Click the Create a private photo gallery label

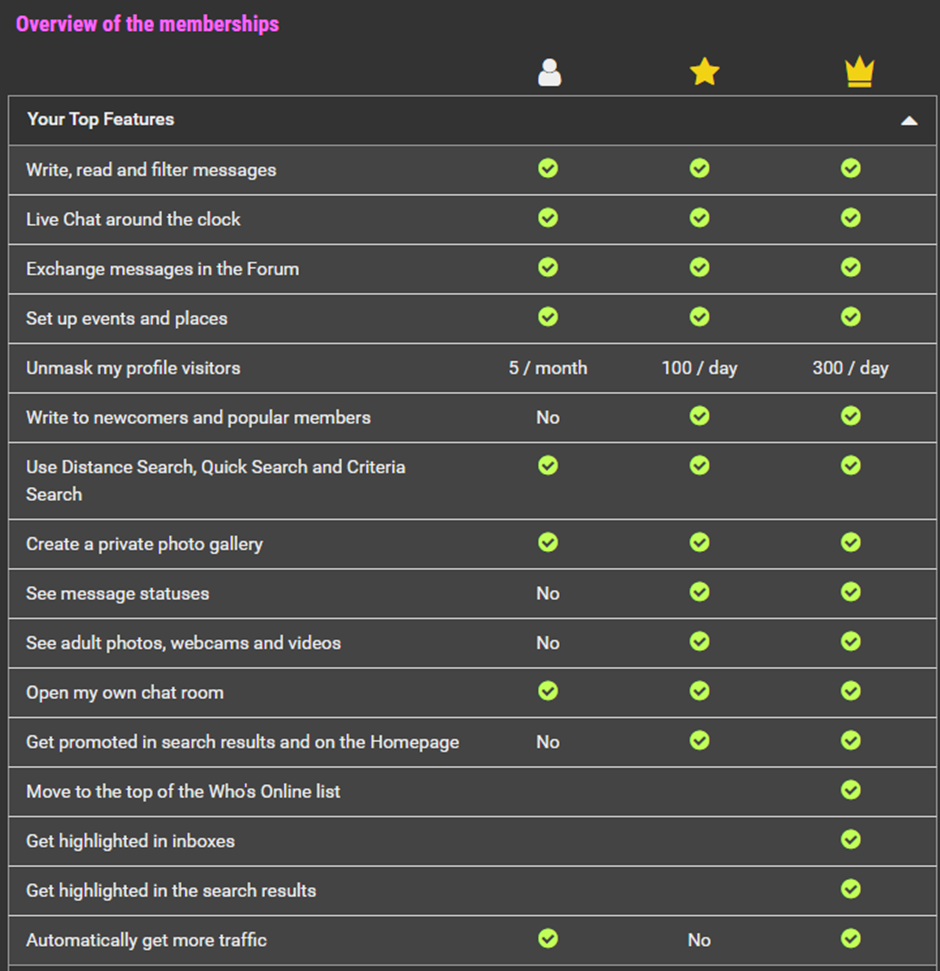click(144, 544)
